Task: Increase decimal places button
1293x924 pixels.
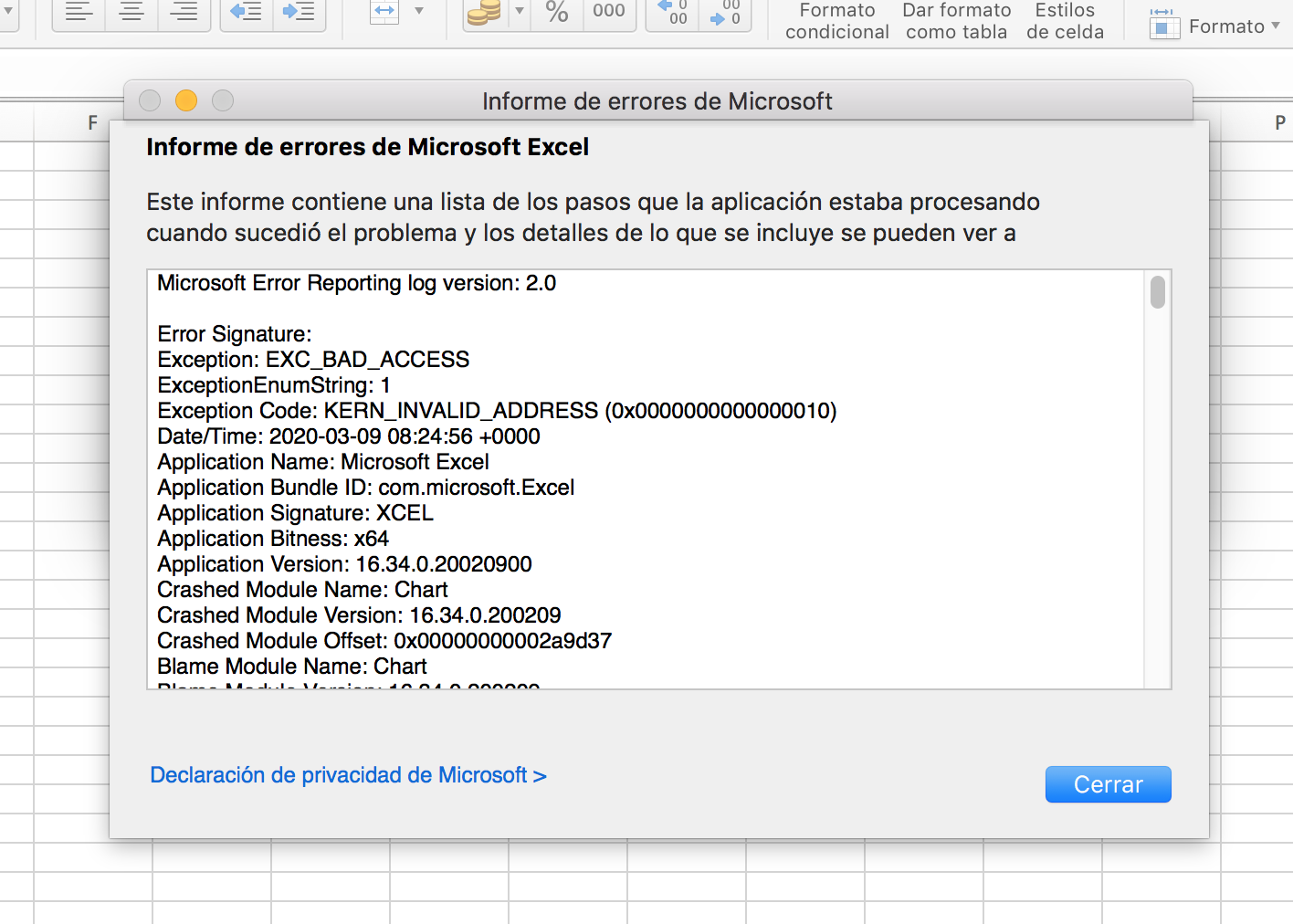Action: 673,13
